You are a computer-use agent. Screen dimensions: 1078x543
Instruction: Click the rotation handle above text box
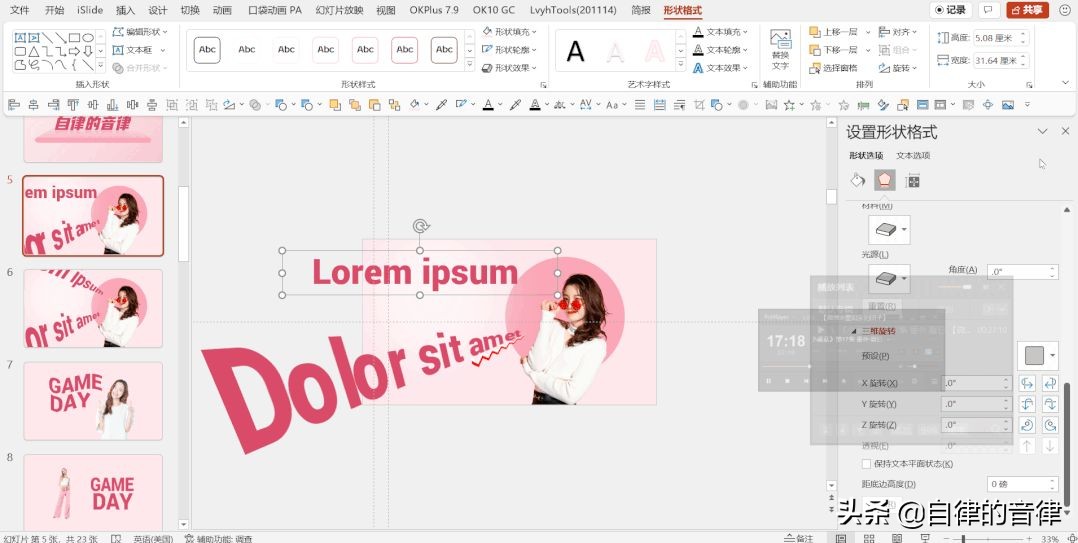(x=421, y=226)
